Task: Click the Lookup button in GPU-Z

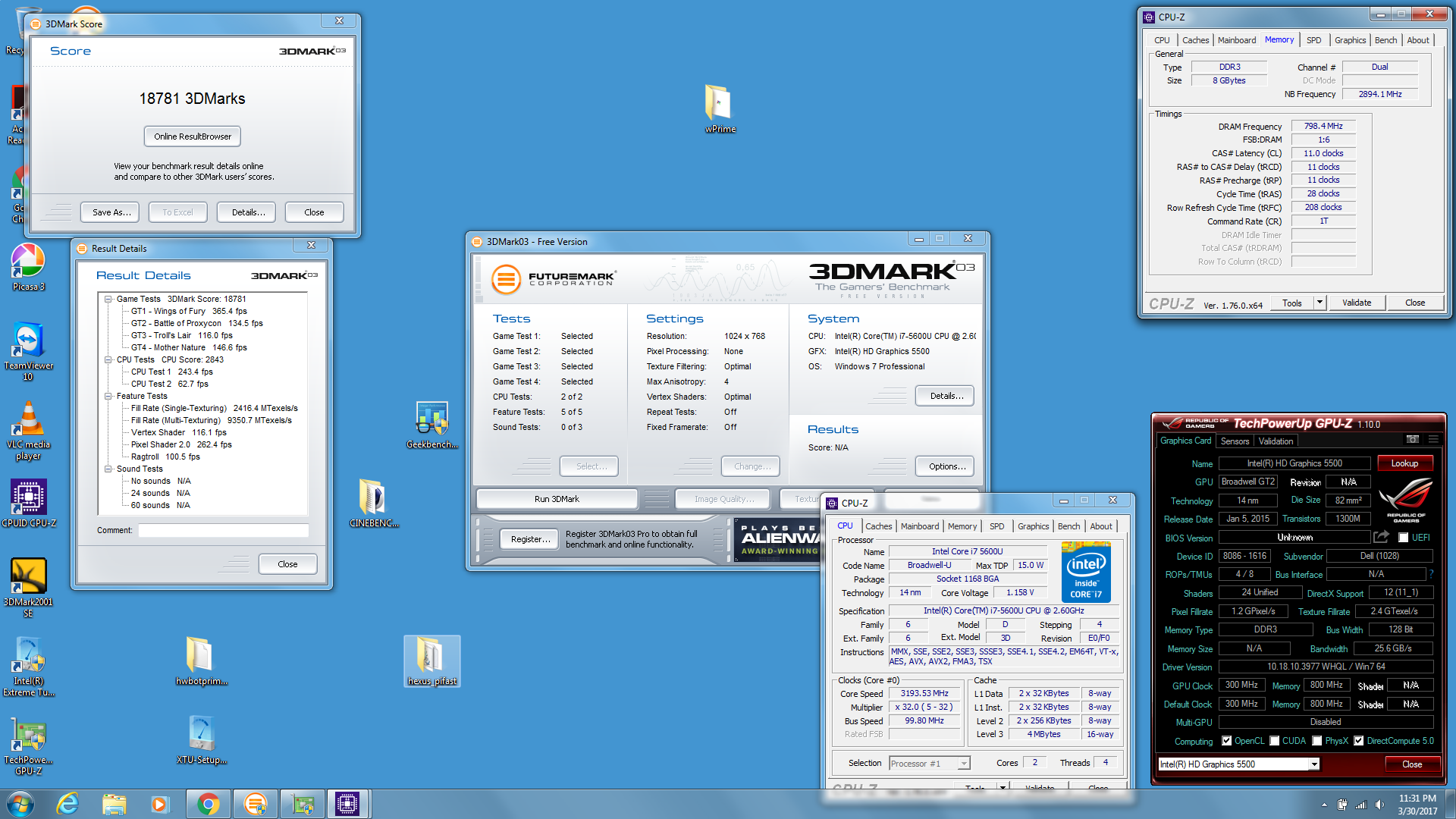Action: point(1404,463)
